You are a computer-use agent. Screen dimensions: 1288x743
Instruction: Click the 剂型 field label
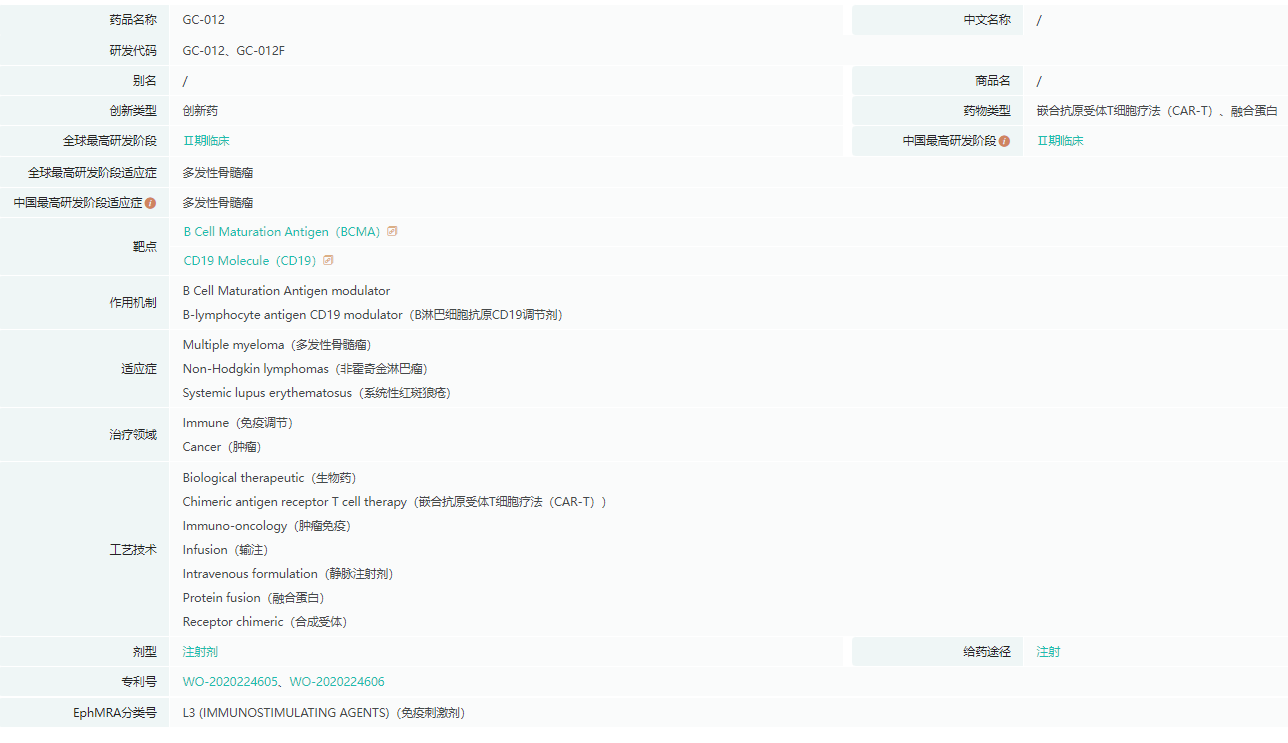coord(145,652)
